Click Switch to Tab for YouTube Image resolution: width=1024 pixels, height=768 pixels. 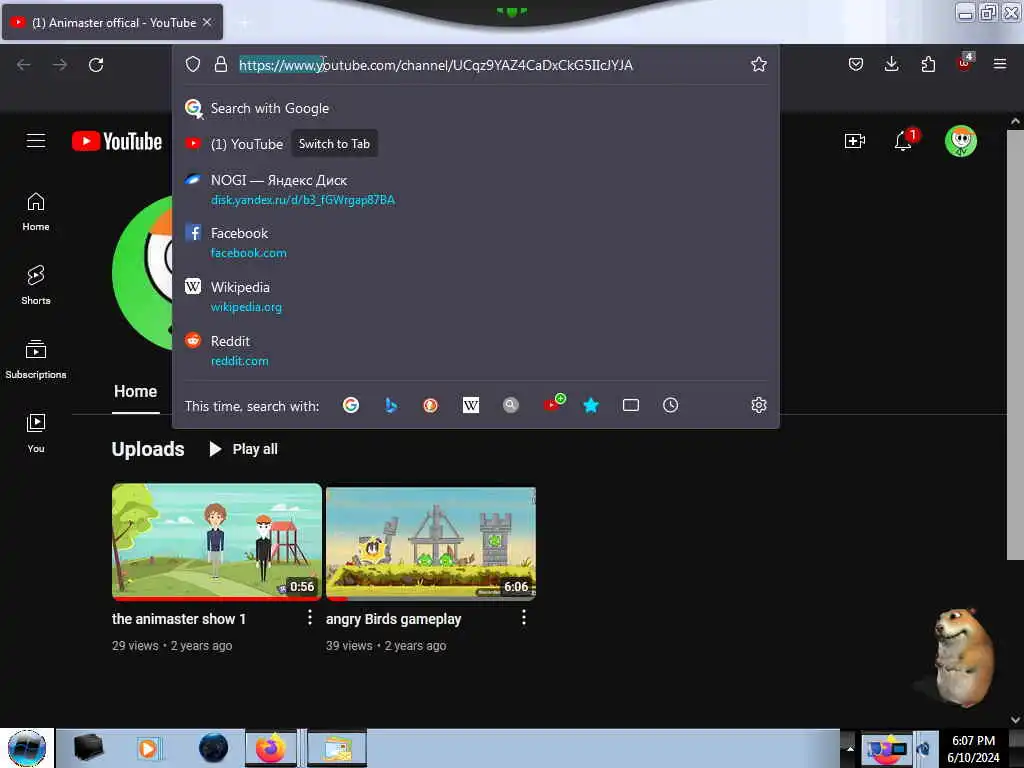pyautogui.click(x=334, y=144)
